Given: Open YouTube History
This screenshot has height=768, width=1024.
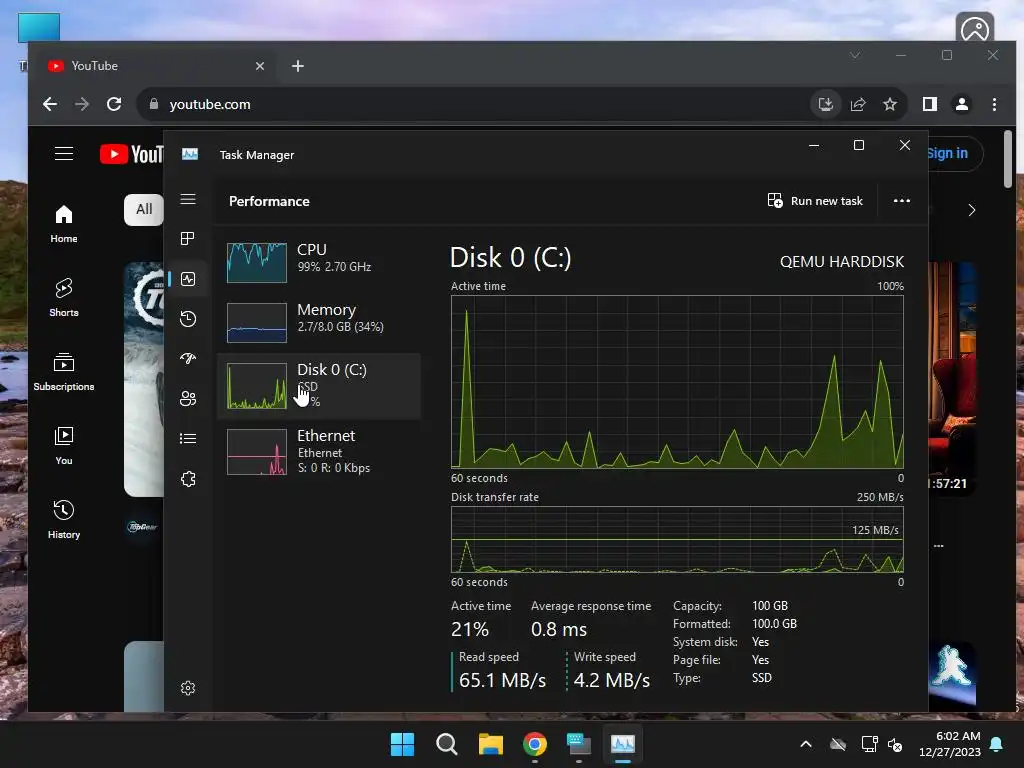Looking at the screenshot, I should pyautogui.click(x=64, y=520).
